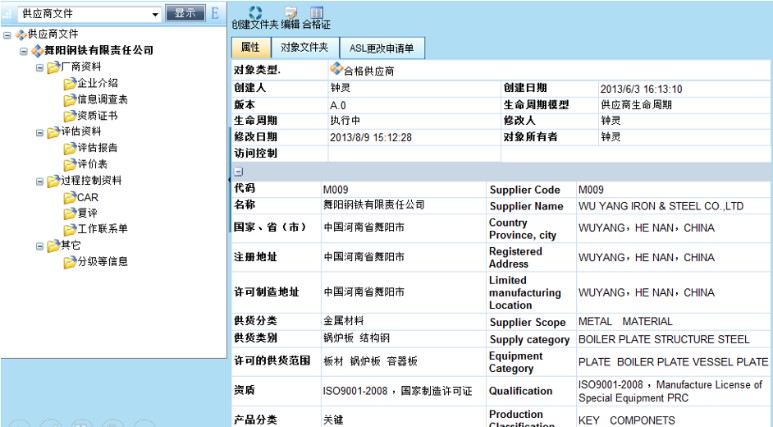The height and width of the screenshot is (427, 773).
Task: Select 舞阳钢铁有限责任公司 tree label
Action: 99,50
